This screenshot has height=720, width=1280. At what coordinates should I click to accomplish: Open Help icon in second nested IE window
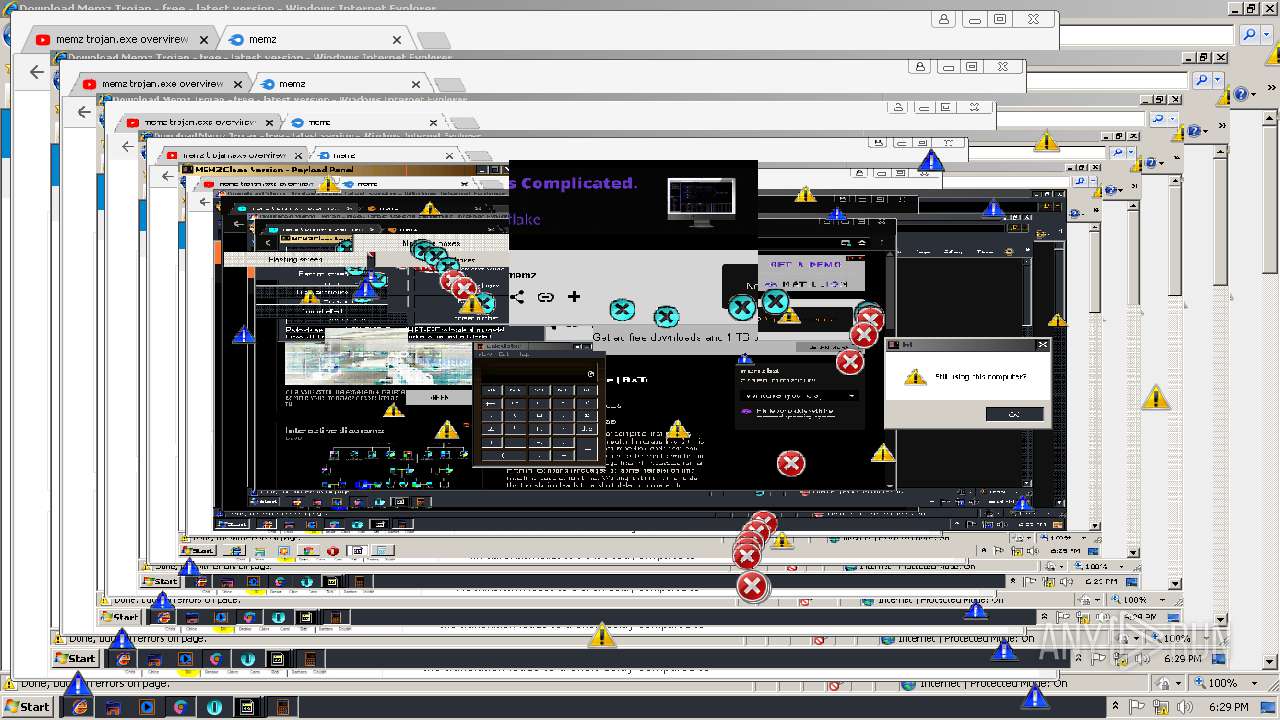tap(1194, 132)
